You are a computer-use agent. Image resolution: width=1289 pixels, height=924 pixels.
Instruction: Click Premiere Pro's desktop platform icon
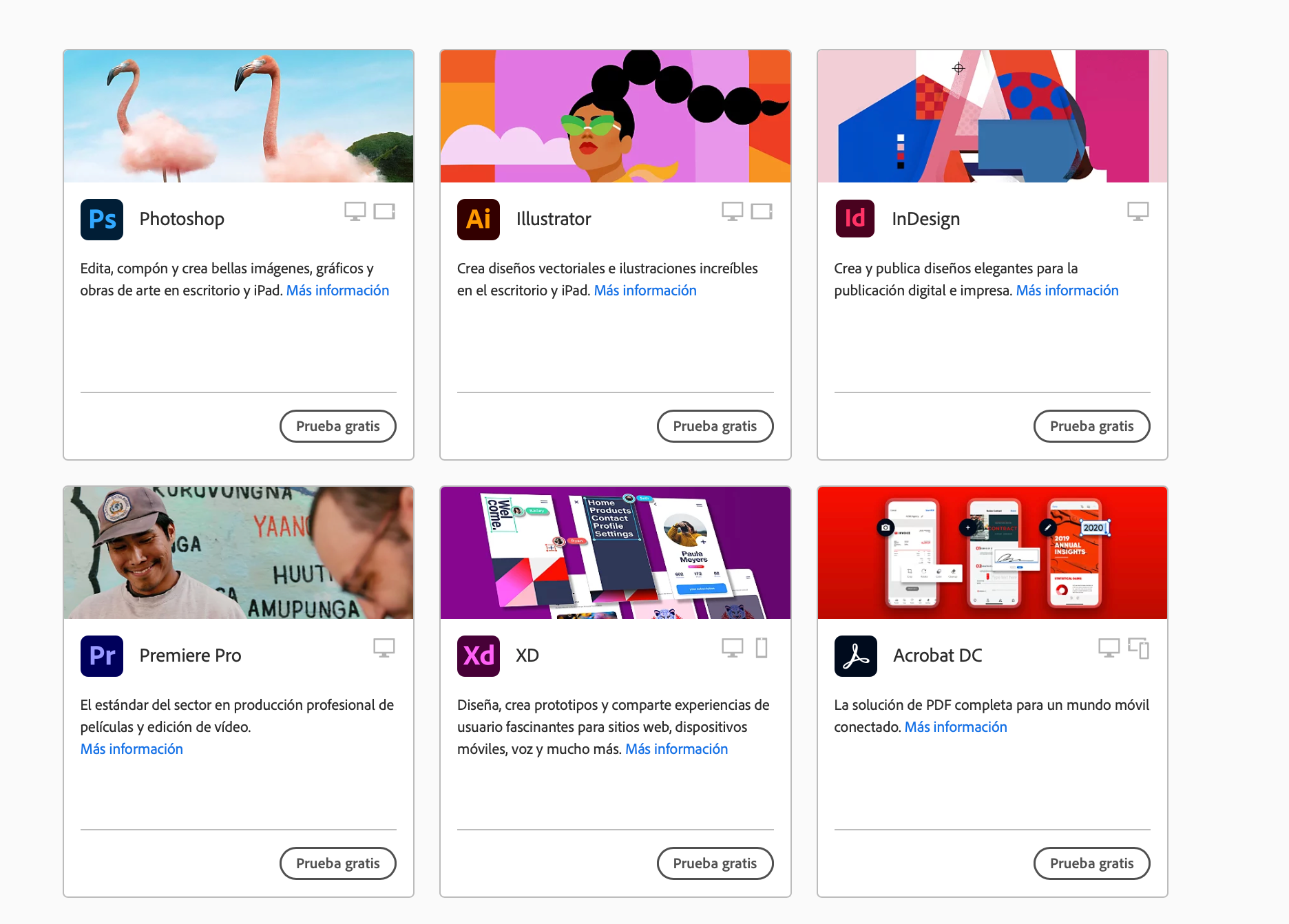click(x=384, y=648)
